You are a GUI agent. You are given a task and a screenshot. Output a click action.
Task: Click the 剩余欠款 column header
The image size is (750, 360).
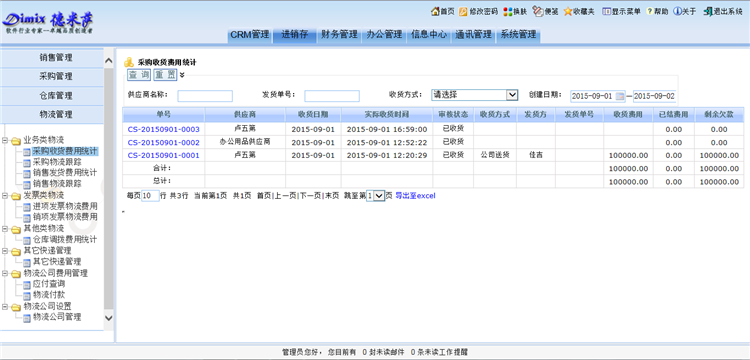(x=719, y=115)
